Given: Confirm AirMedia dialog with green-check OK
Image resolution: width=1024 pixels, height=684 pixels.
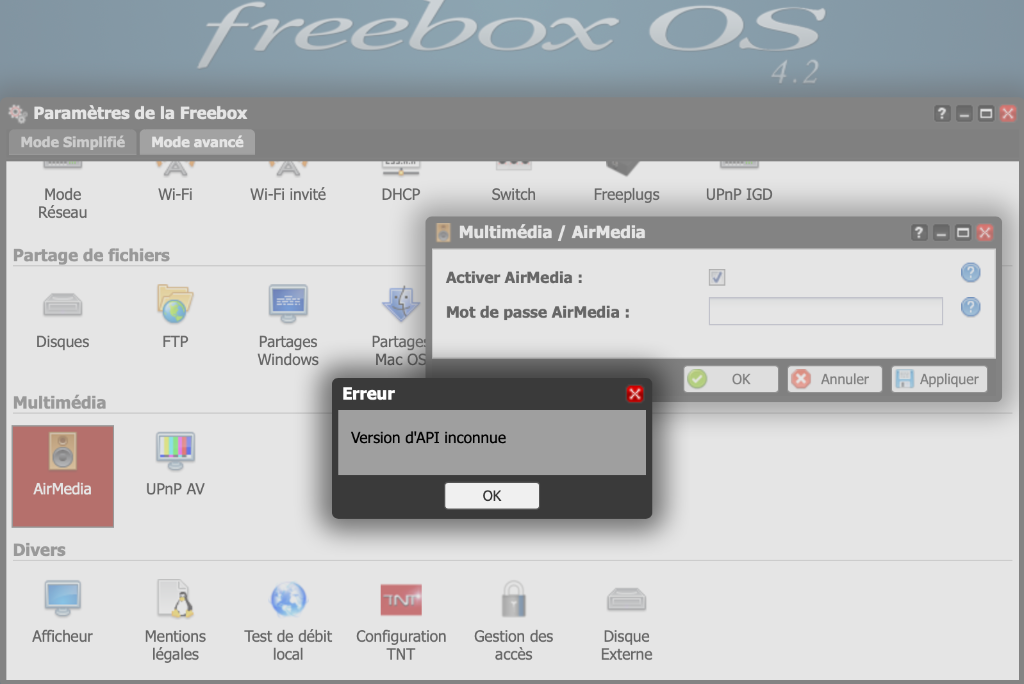Looking at the screenshot, I should point(731,379).
